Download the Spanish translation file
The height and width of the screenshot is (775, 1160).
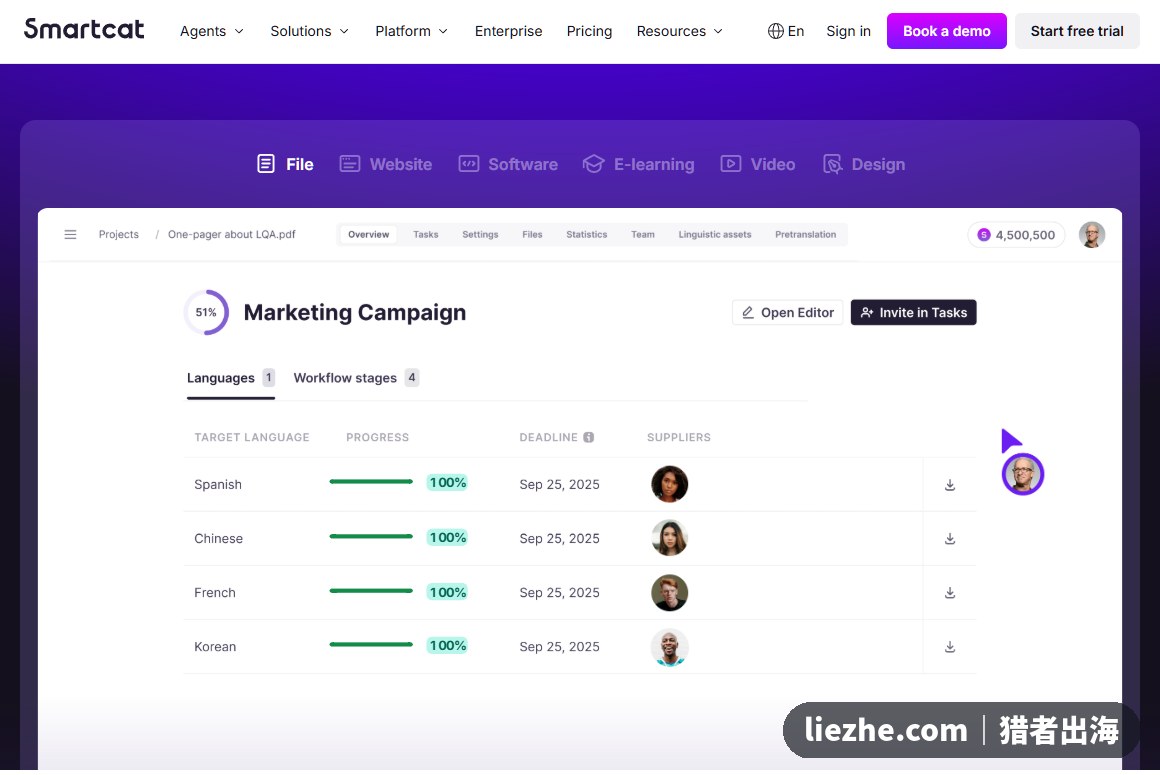coord(950,485)
